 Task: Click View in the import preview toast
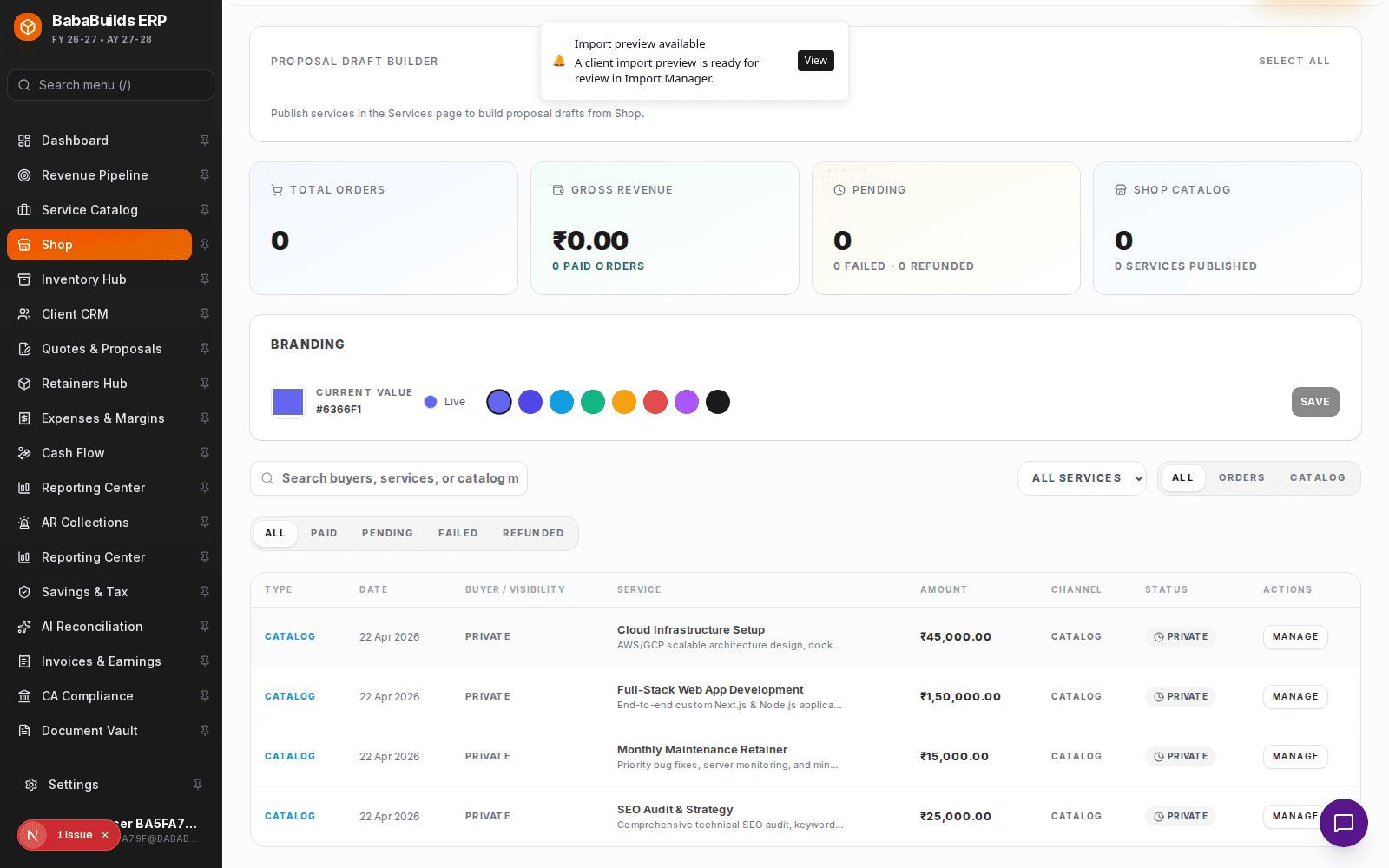(816, 61)
